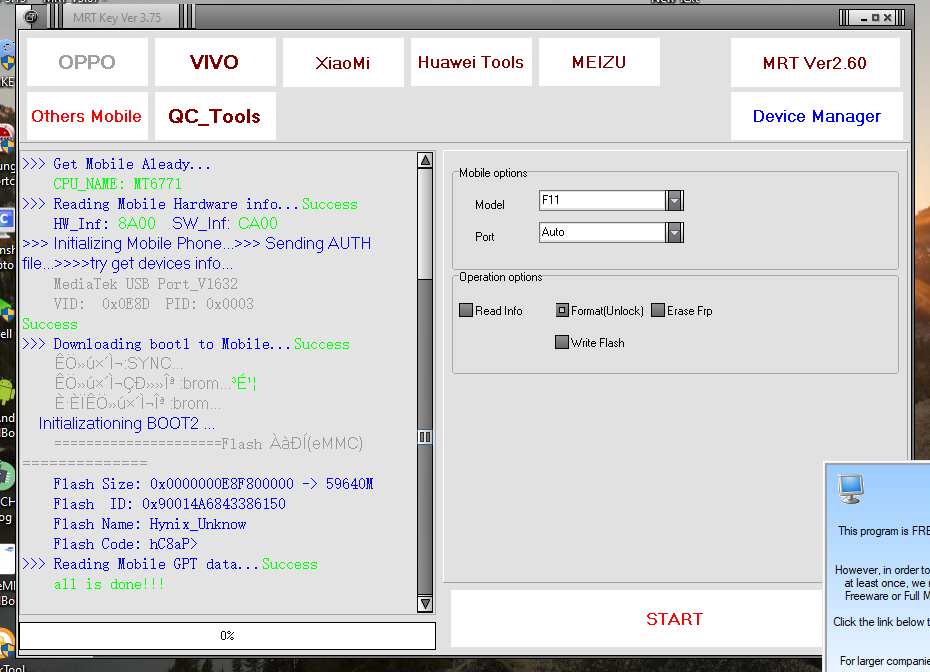Click the MRT Key title bar icon
The height and width of the screenshot is (672, 930).
click(31, 17)
